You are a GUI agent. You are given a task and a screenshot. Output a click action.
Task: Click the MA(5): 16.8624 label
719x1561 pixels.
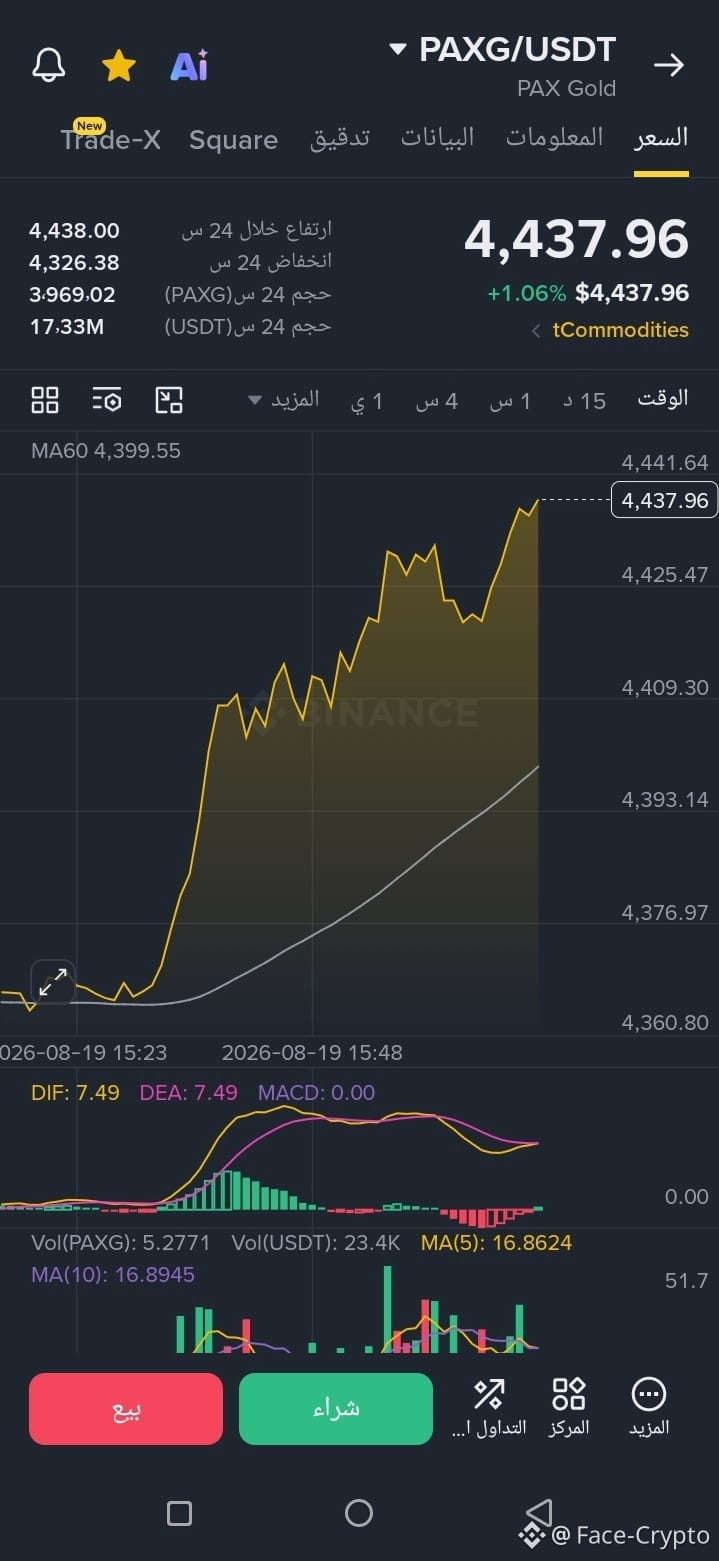pyautogui.click(x=496, y=1243)
